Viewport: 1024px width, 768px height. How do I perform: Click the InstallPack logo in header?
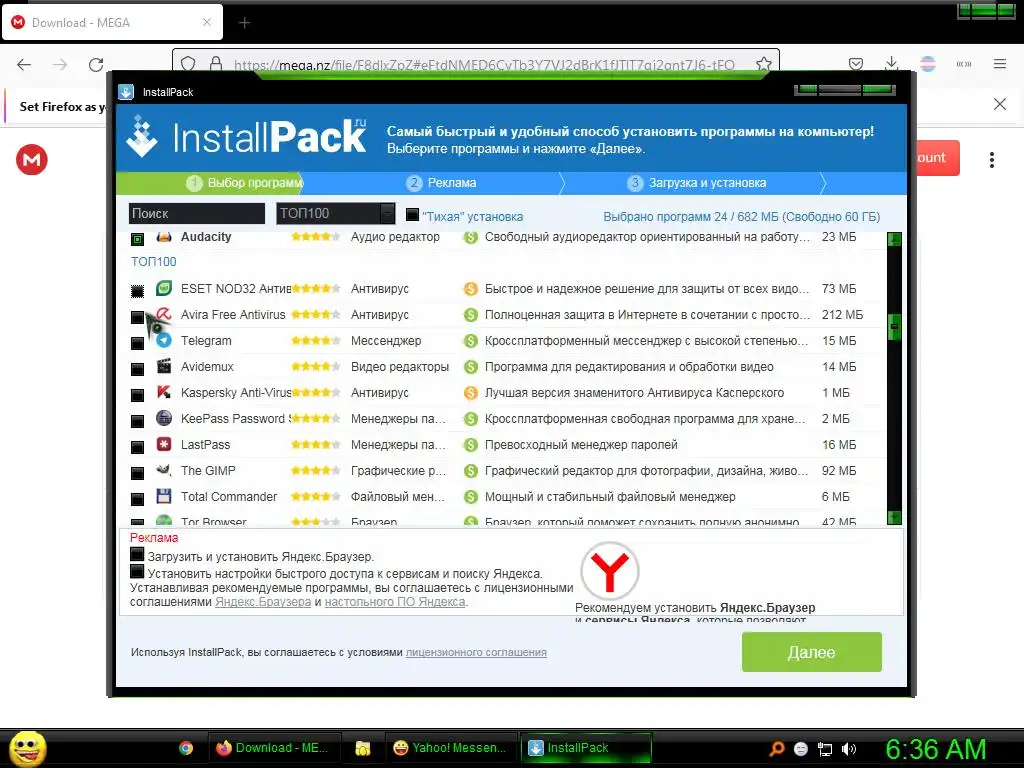point(246,137)
